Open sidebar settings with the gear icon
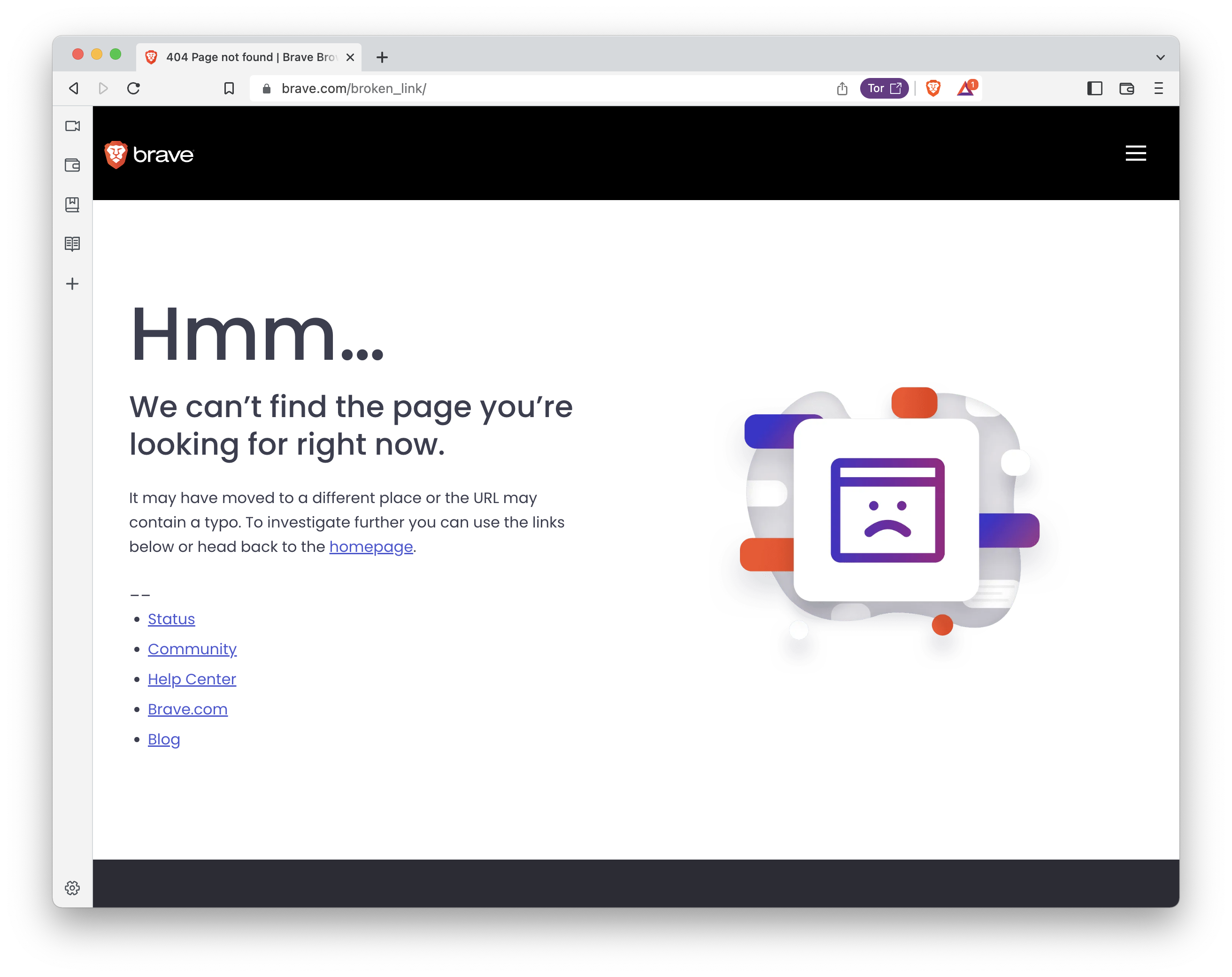1232x977 pixels. [x=73, y=888]
